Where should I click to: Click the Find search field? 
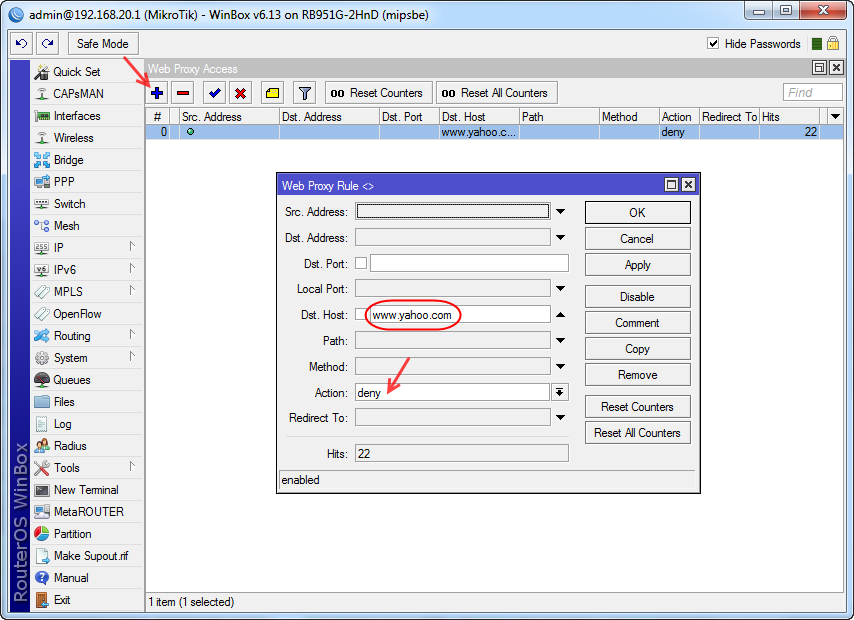tap(812, 93)
